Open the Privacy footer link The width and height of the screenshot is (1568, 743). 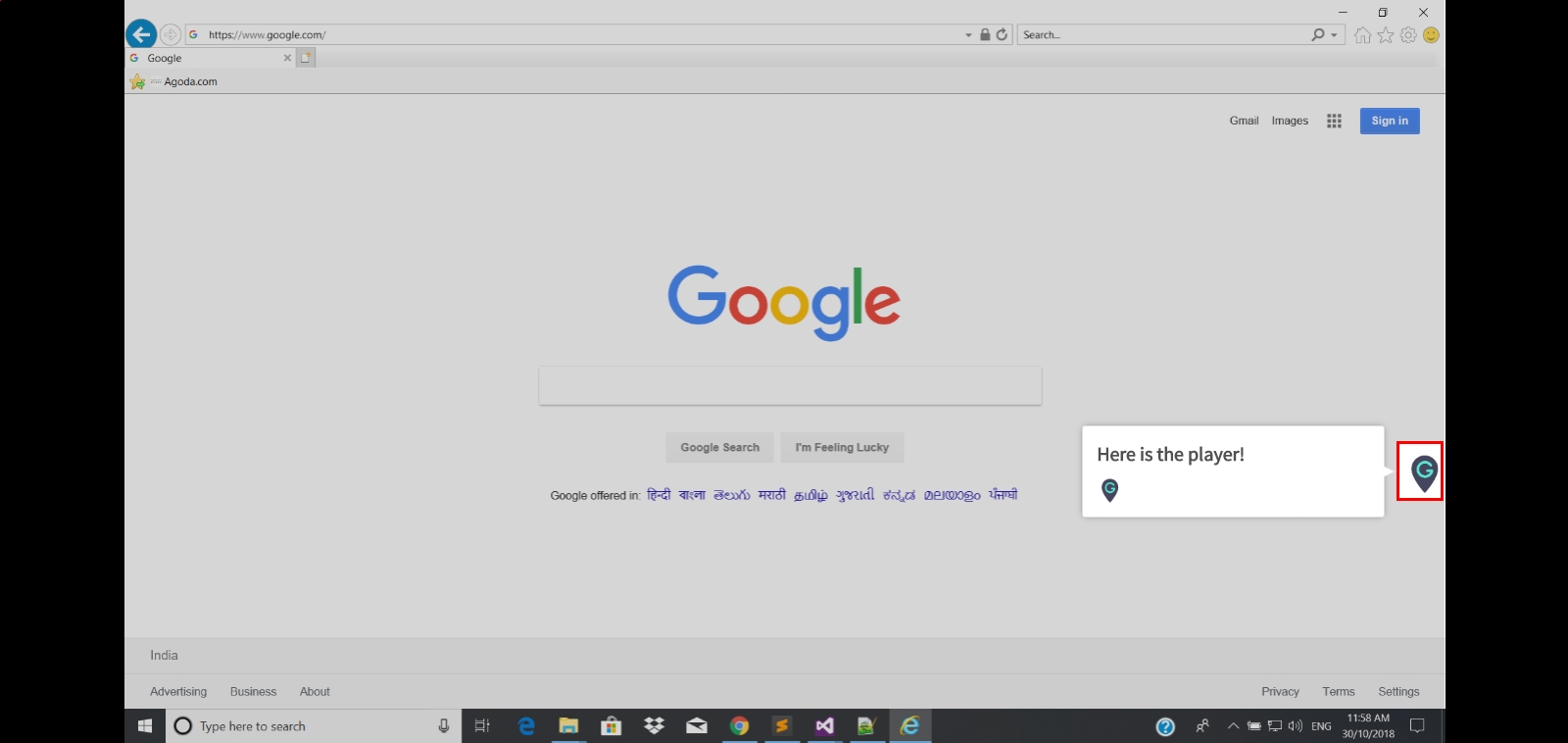1280,691
